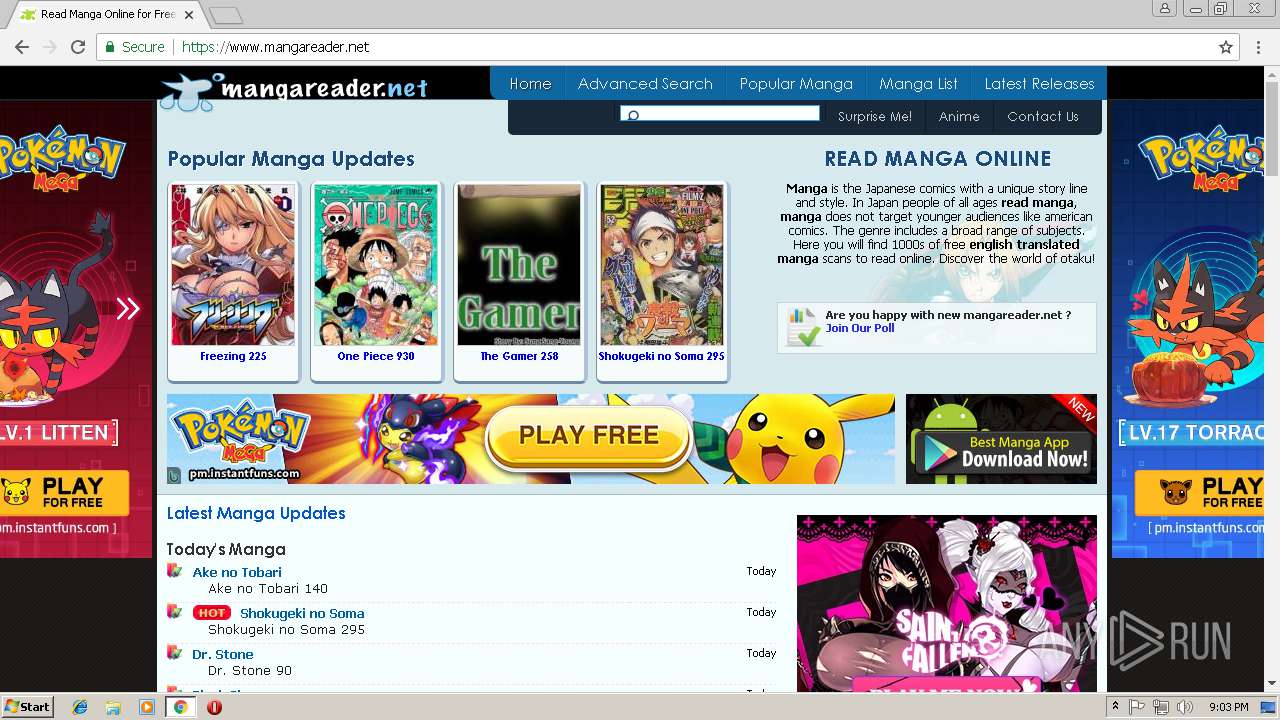The height and width of the screenshot is (720, 1280).
Task: Click the 9:03 PM taskbar clock
Action: coord(1228,707)
